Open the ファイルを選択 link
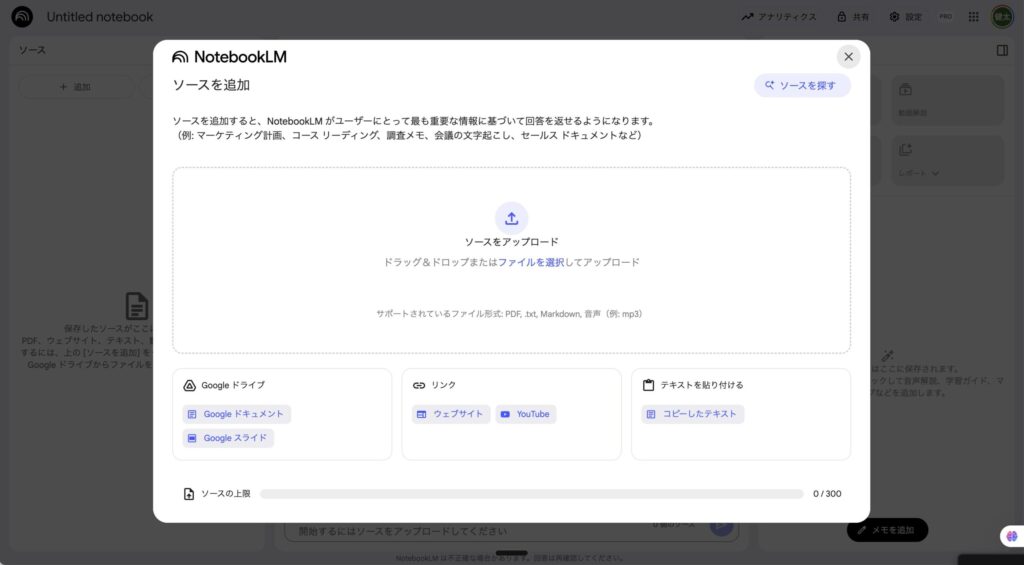 (x=531, y=263)
